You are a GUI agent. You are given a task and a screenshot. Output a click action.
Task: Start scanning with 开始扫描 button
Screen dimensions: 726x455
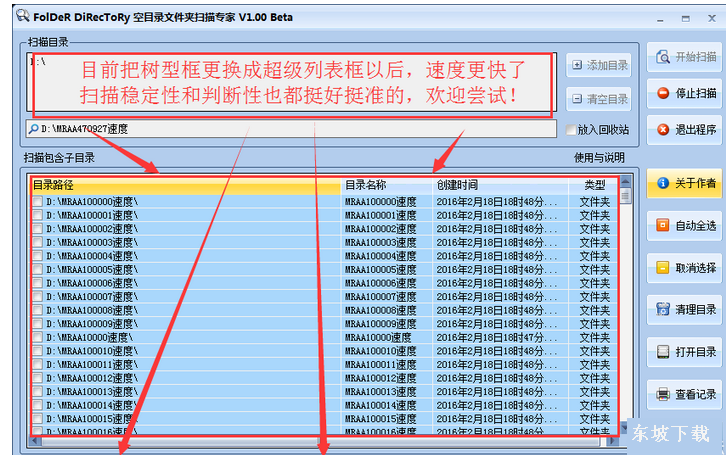coord(684,57)
